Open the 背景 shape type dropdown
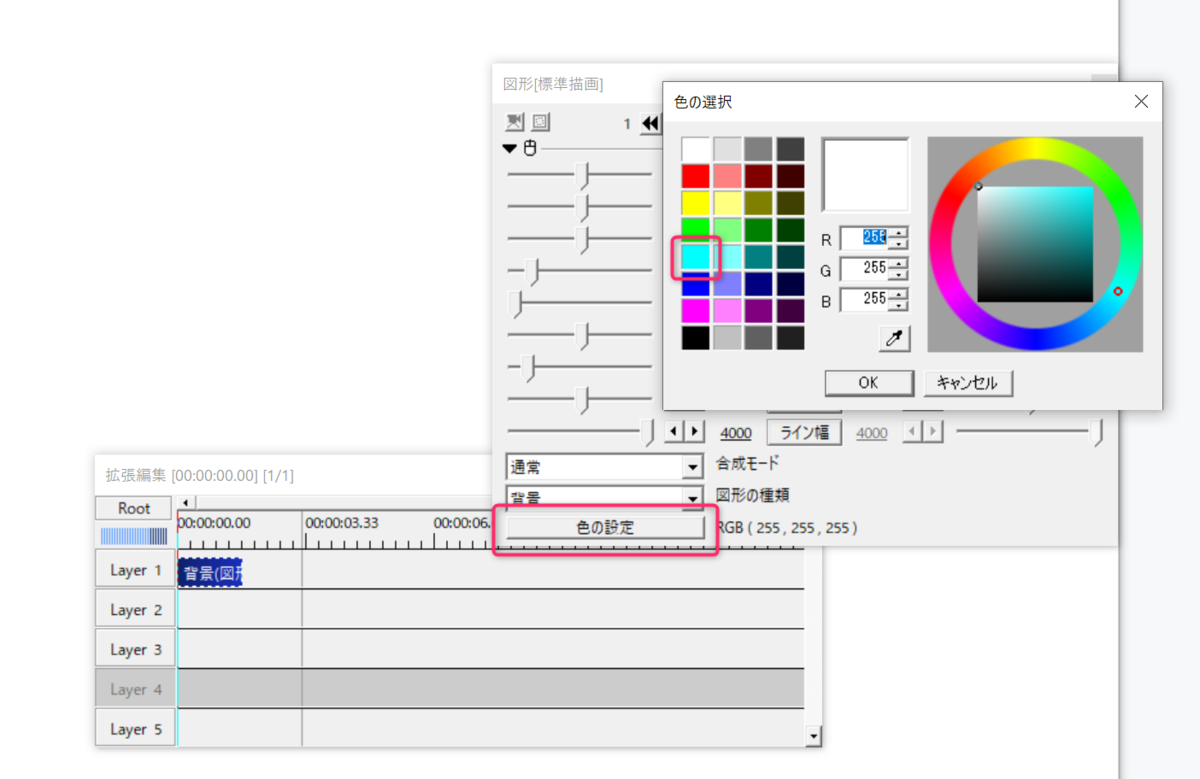 (691, 497)
